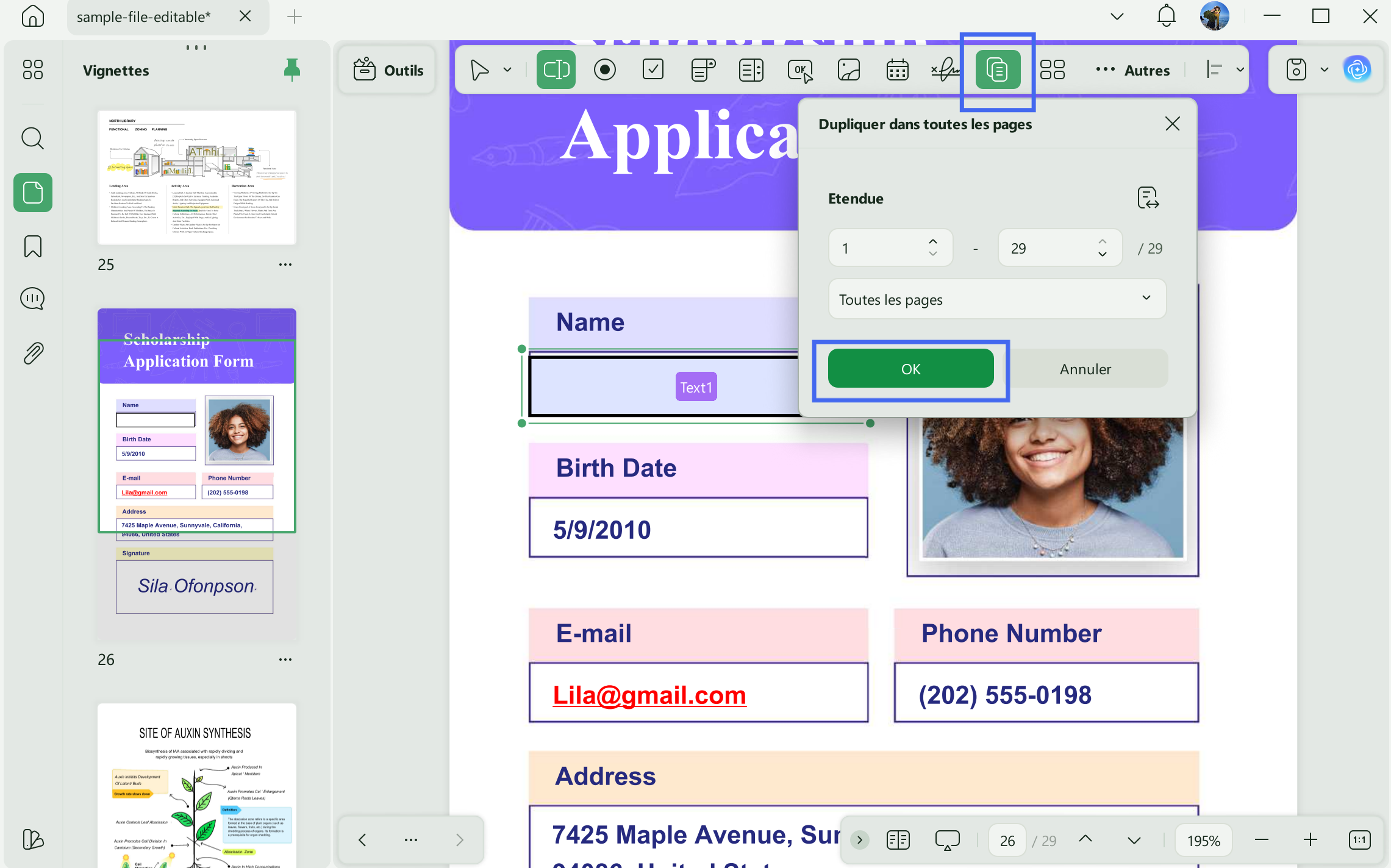Close the sample-file-editable tab

[x=245, y=16]
